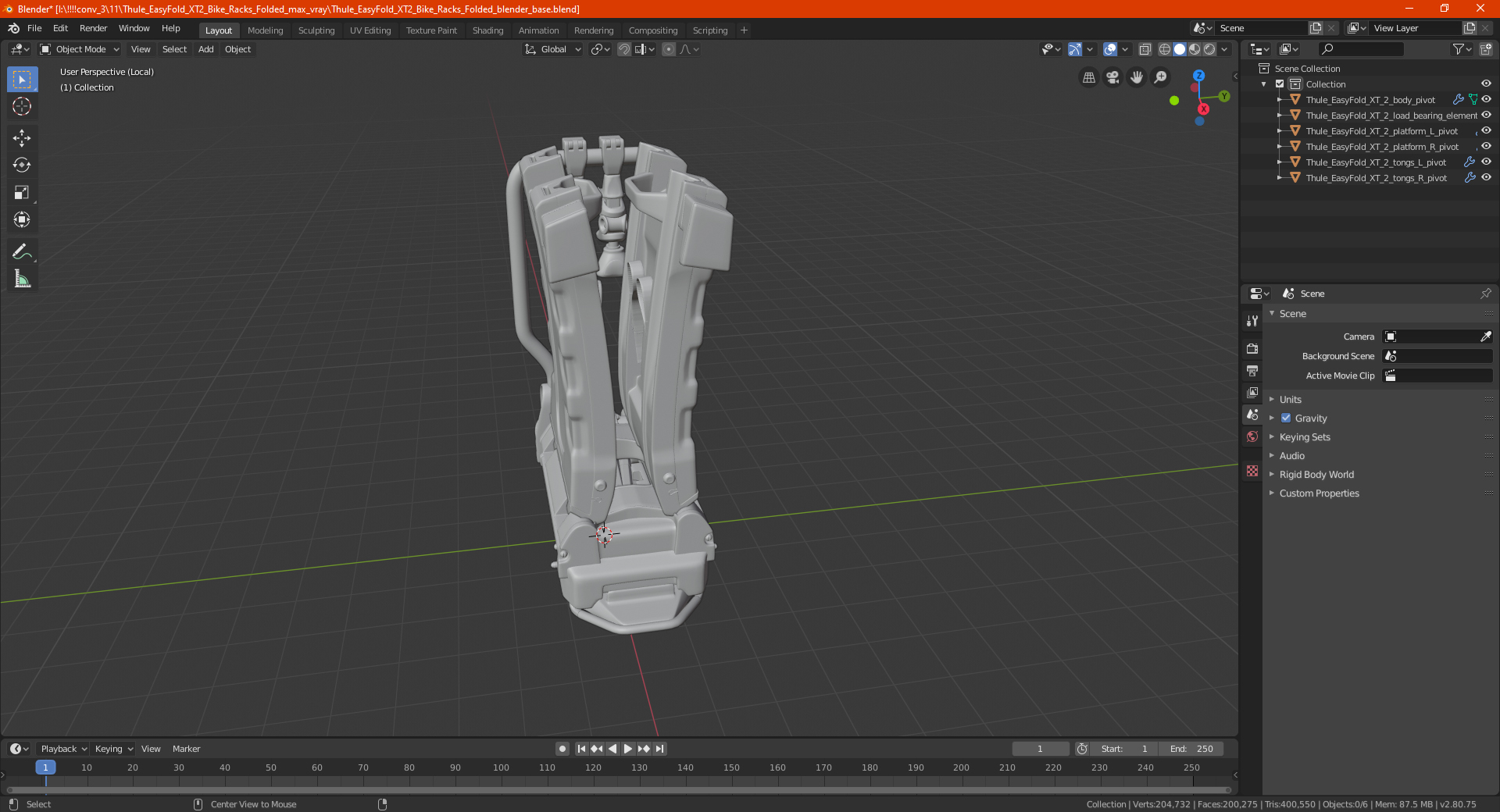Toggle the Gravity checkbox
Image resolution: width=1500 pixels, height=812 pixels.
tap(1286, 418)
